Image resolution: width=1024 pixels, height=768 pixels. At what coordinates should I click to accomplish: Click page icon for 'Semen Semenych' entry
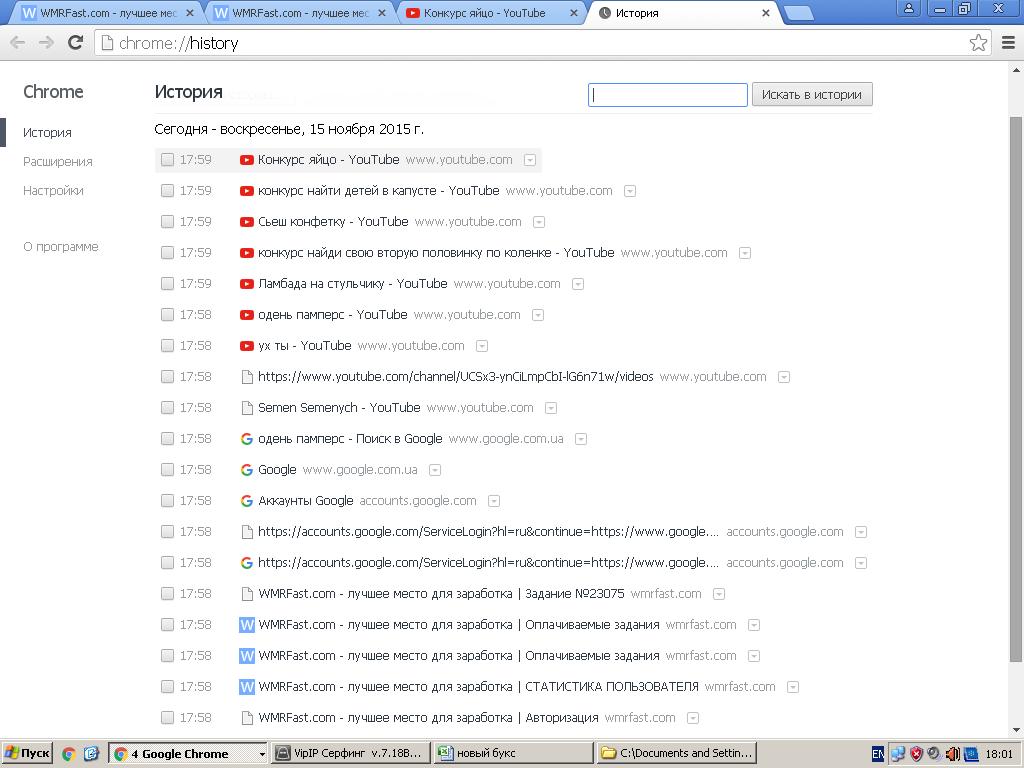pyautogui.click(x=247, y=408)
